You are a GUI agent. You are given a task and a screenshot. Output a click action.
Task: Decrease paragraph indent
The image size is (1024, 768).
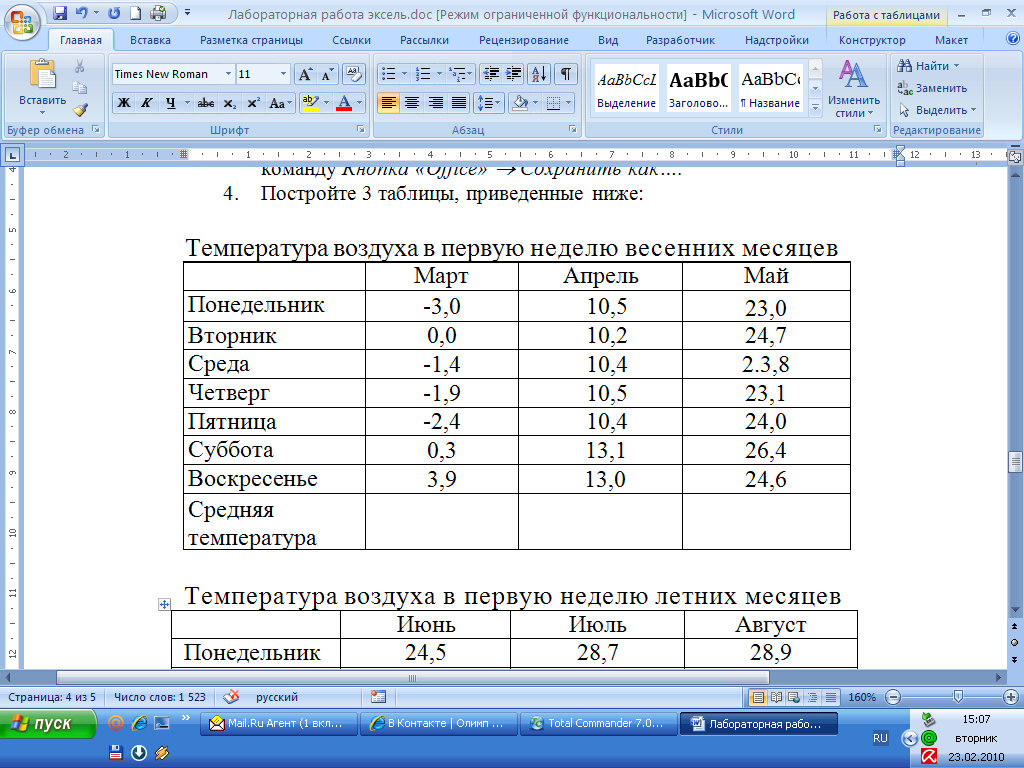[491, 74]
